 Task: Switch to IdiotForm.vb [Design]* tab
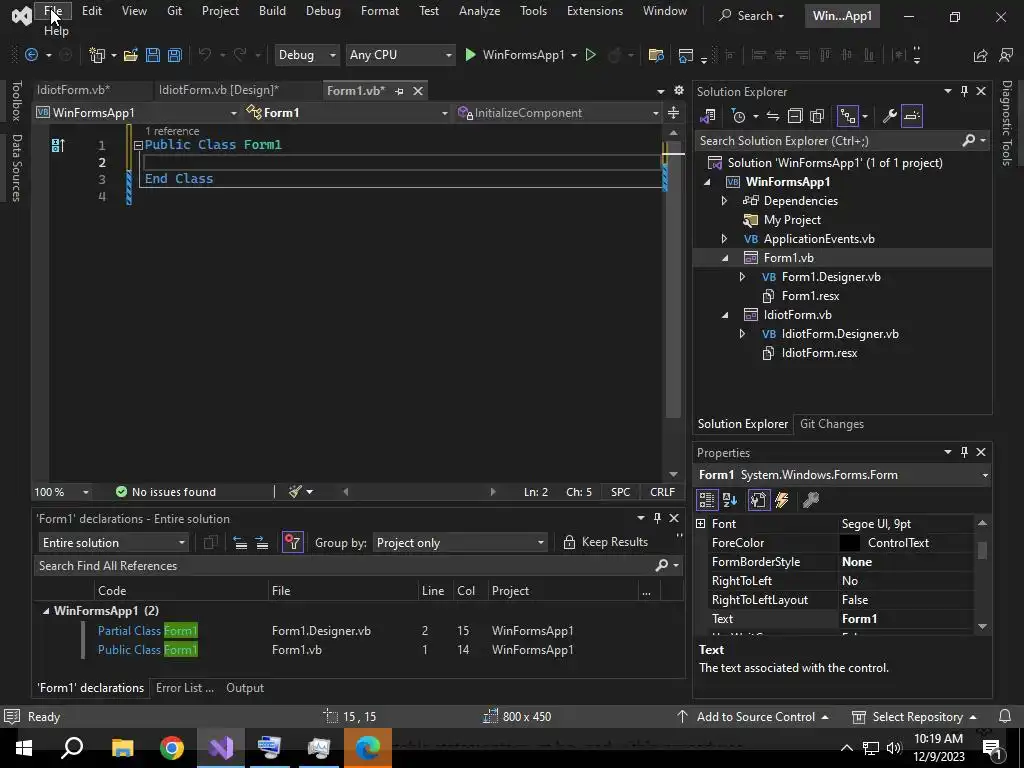click(x=219, y=90)
